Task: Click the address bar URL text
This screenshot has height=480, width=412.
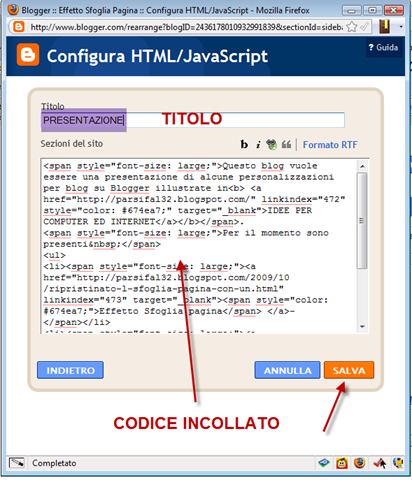Action: click(187, 27)
